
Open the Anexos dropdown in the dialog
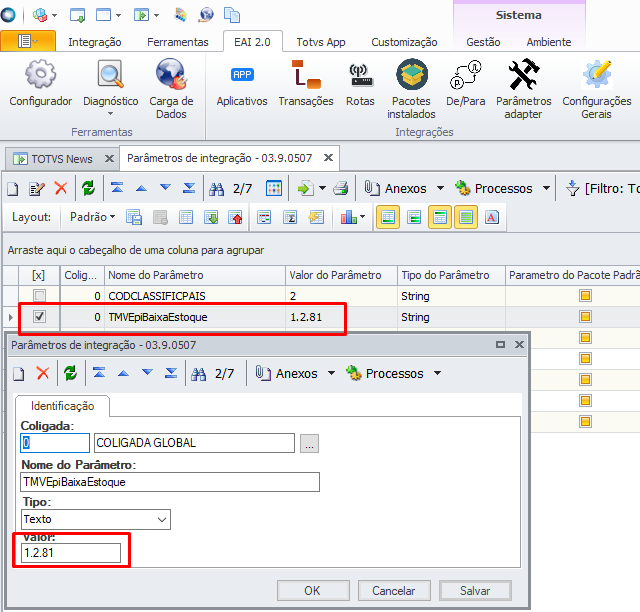[331, 373]
